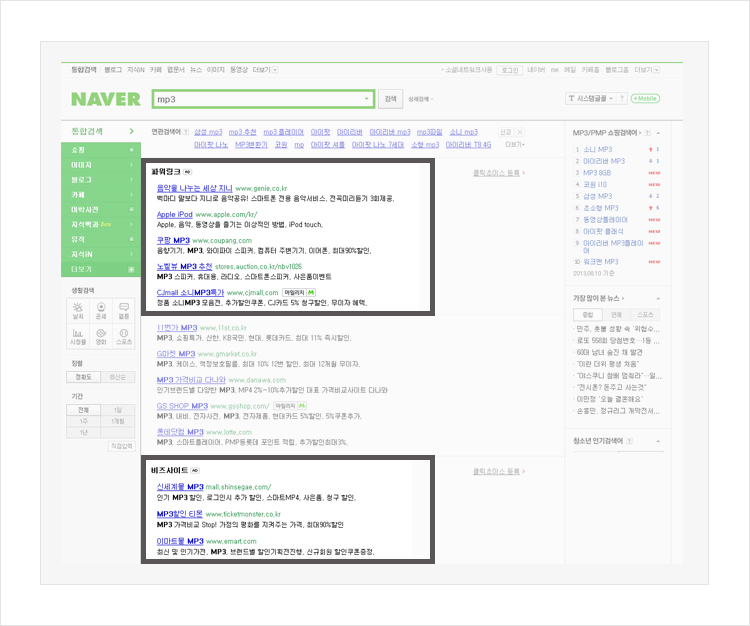Click the 검색 search button
Screen dimensions: 750x626
pyautogui.click(x=390, y=99)
